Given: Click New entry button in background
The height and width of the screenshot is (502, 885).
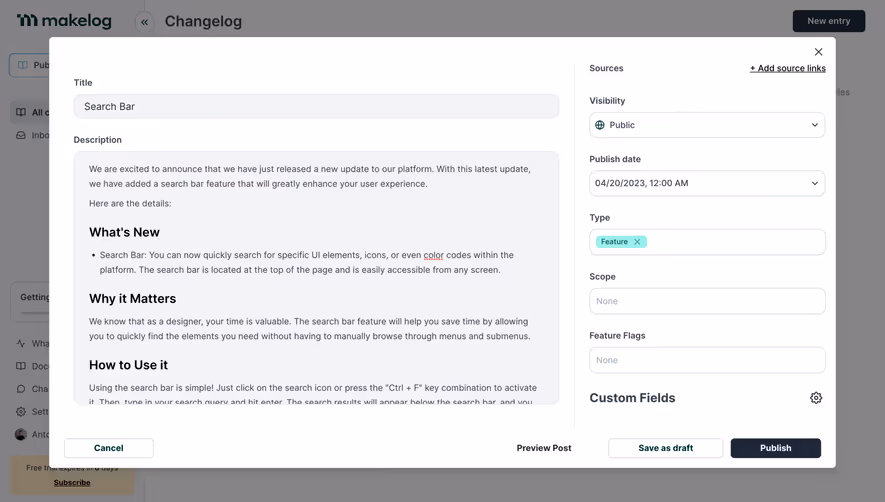Looking at the screenshot, I should coord(829,21).
